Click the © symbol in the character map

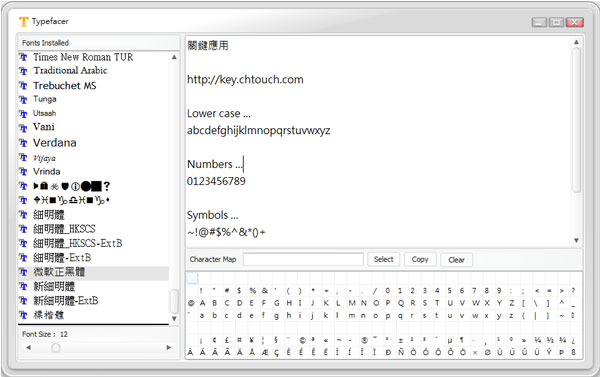coord(302,340)
